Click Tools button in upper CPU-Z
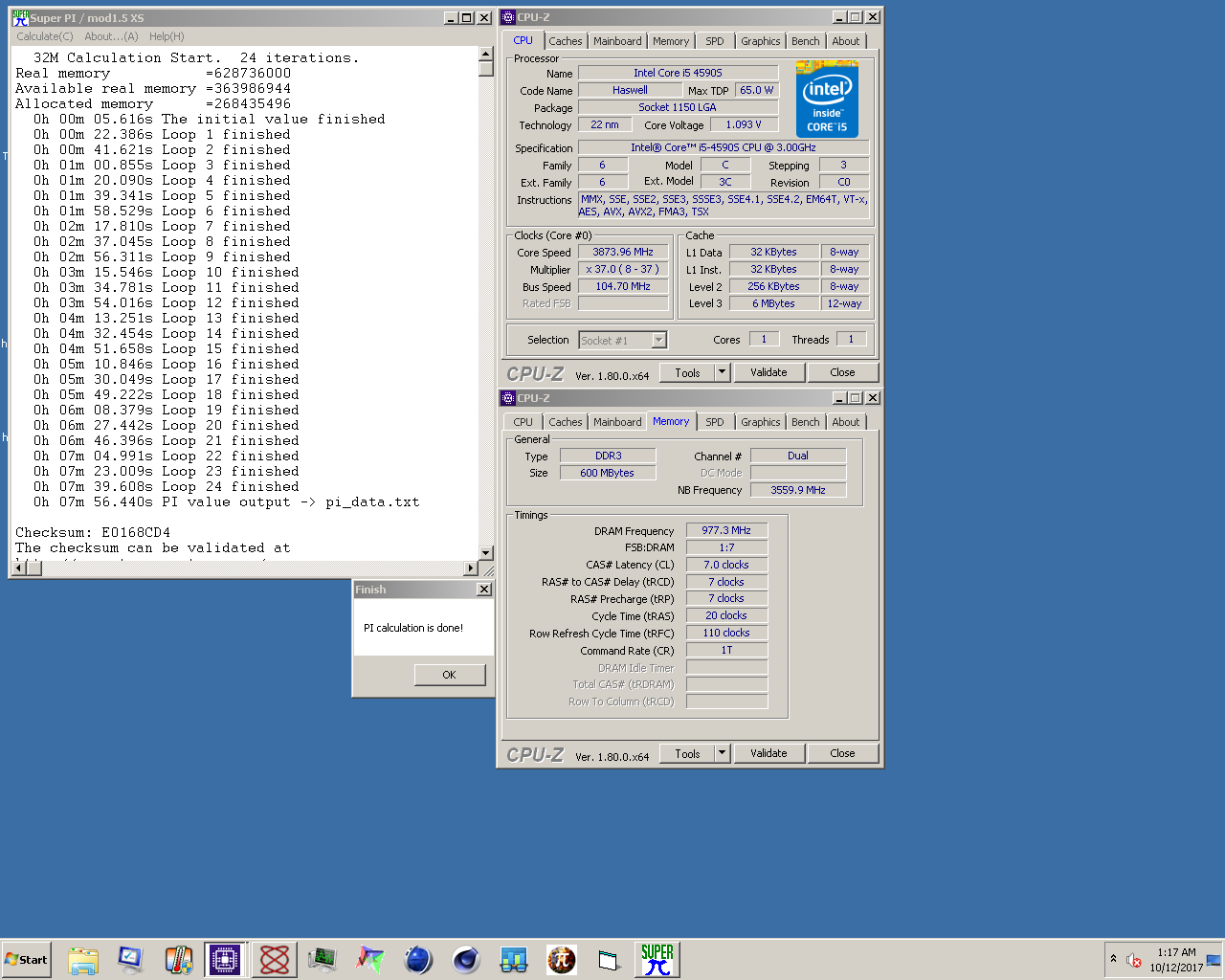The height and width of the screenshot is (980, 1225). coord(687,372)
